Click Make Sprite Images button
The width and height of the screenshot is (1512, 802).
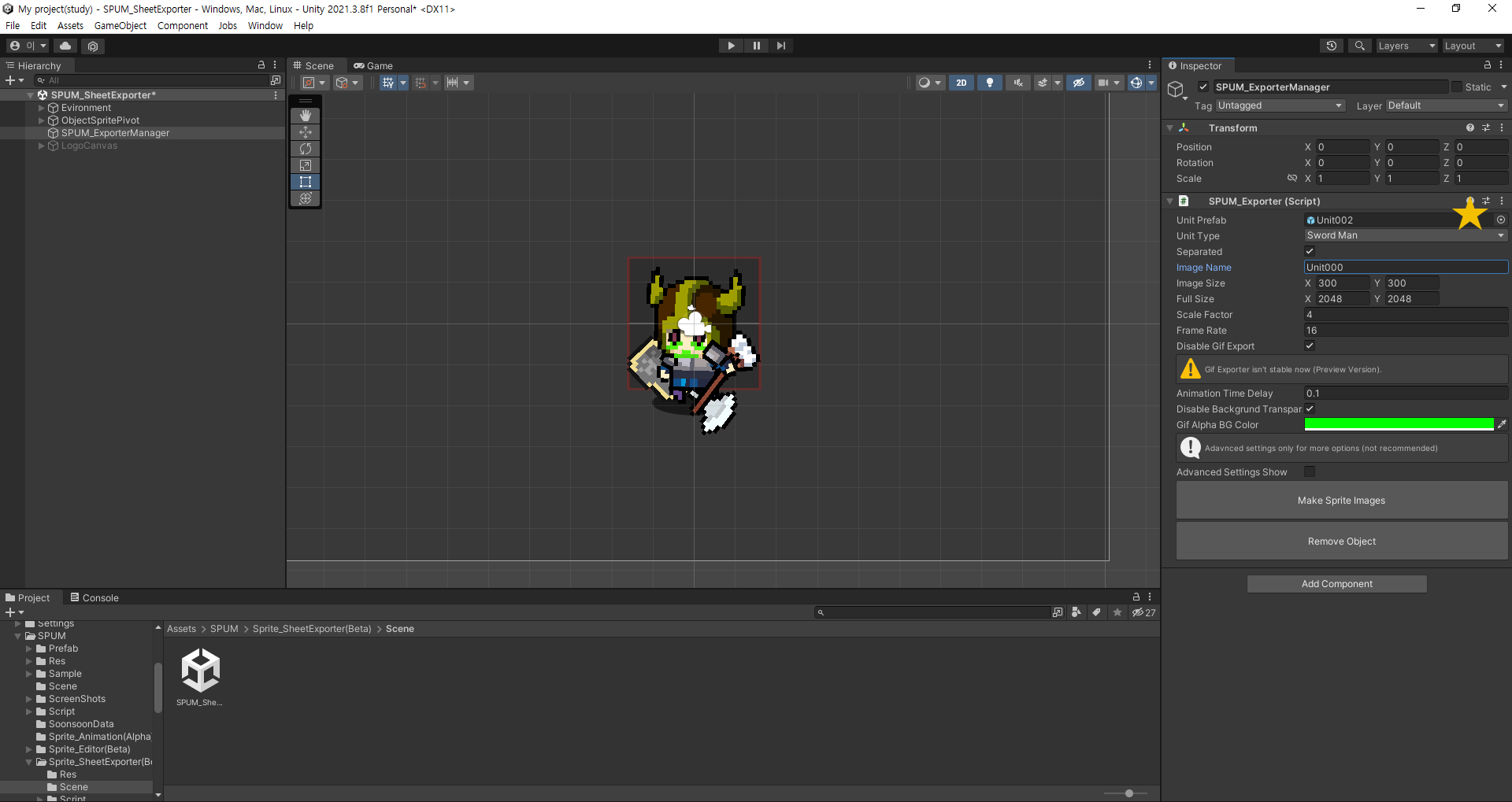tap(1342, 501)
